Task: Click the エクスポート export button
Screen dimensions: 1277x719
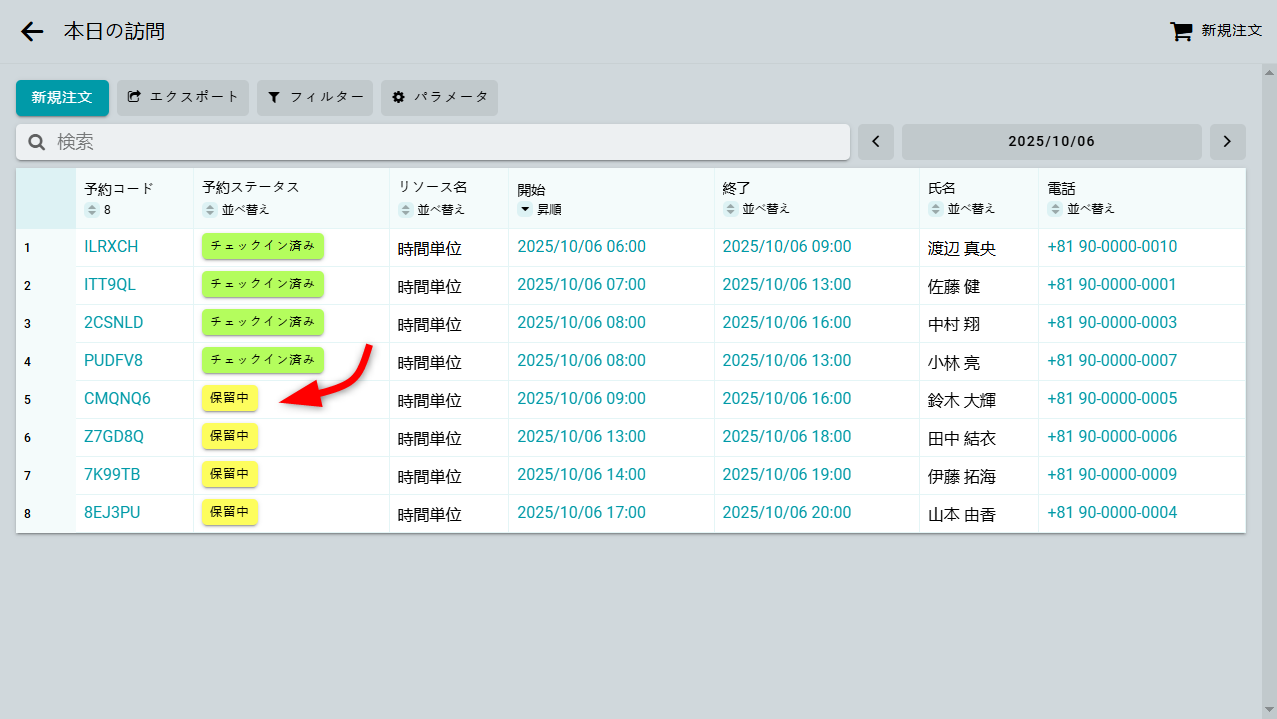Action: click(x=183, y=98)
